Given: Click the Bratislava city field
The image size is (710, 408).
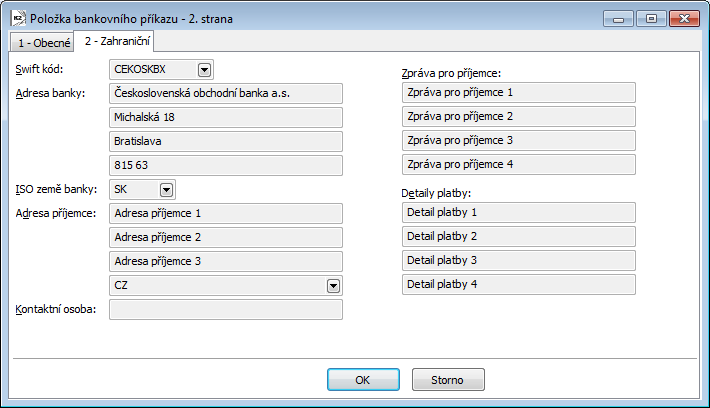Looking at the screenshot, I should (x=226, y=141).
